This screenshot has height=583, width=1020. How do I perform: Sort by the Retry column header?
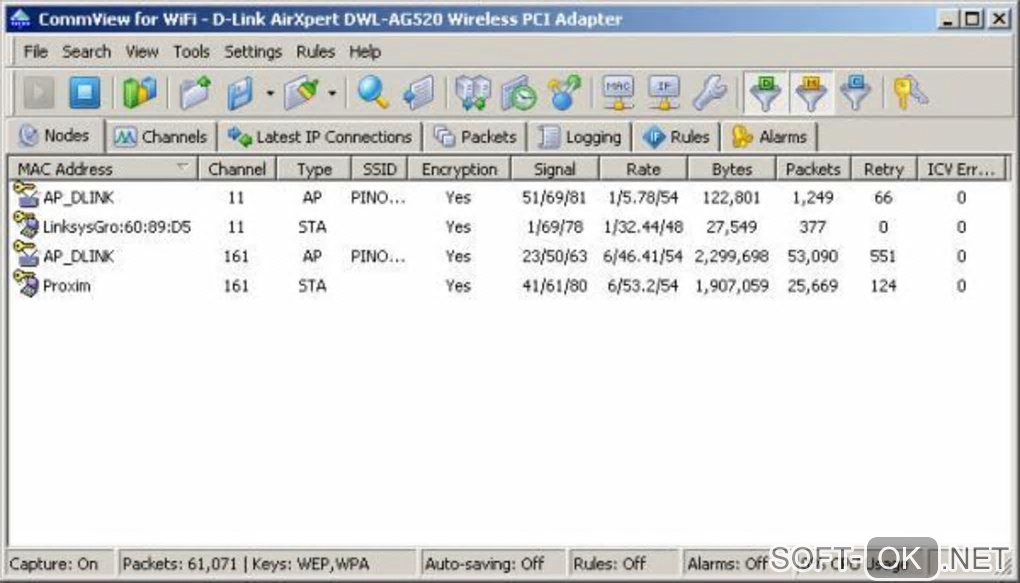click(x=883, y=169)
